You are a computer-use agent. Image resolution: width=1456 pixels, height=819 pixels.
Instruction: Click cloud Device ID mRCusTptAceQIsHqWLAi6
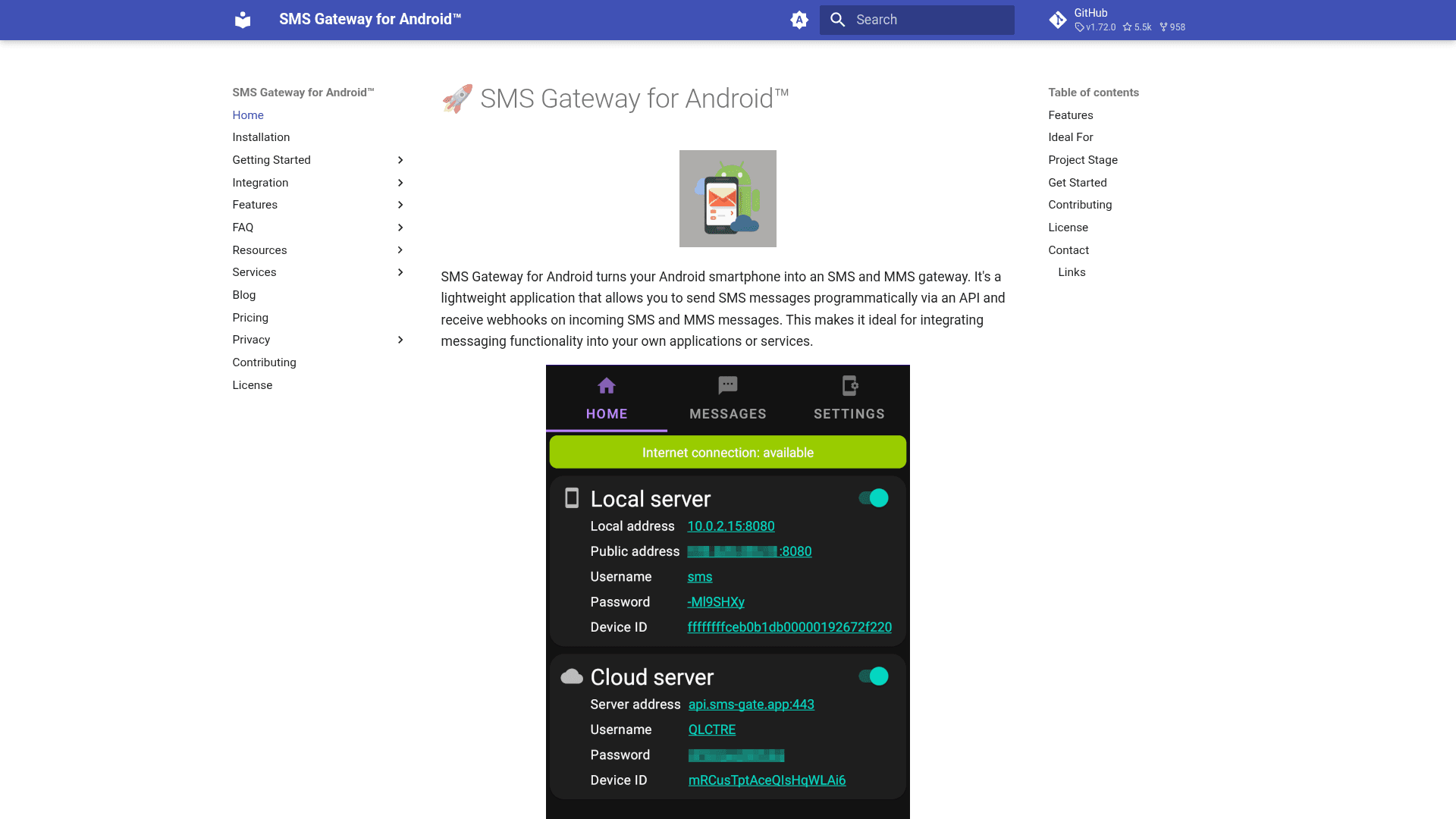[767, 780]
